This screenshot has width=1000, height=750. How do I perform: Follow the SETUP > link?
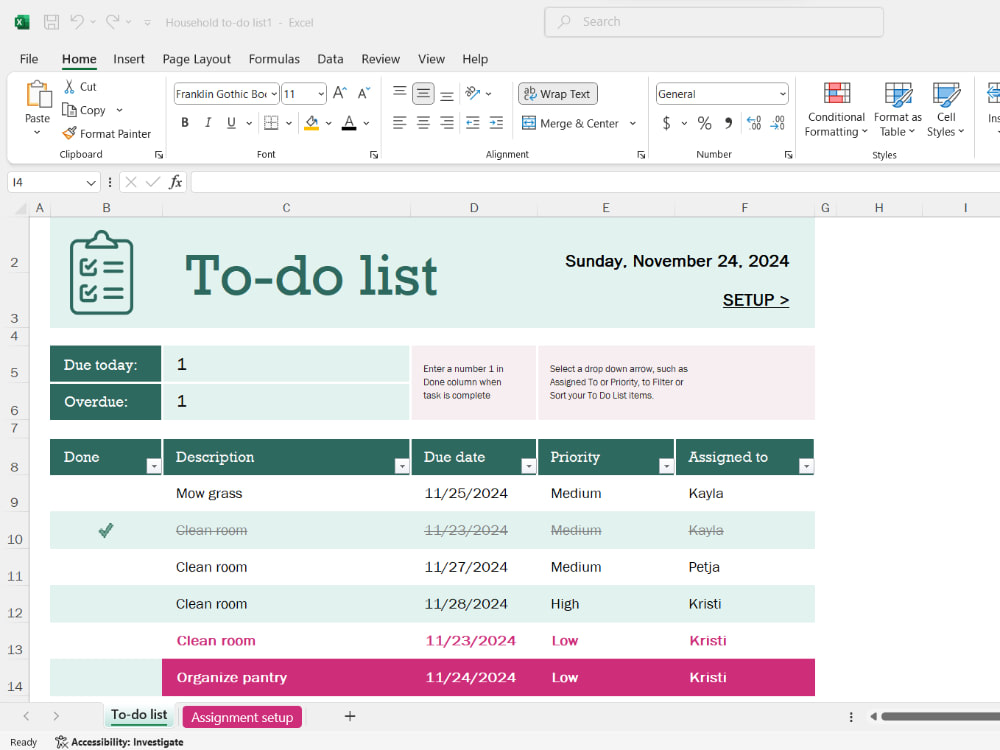click(x=756, y=300)
